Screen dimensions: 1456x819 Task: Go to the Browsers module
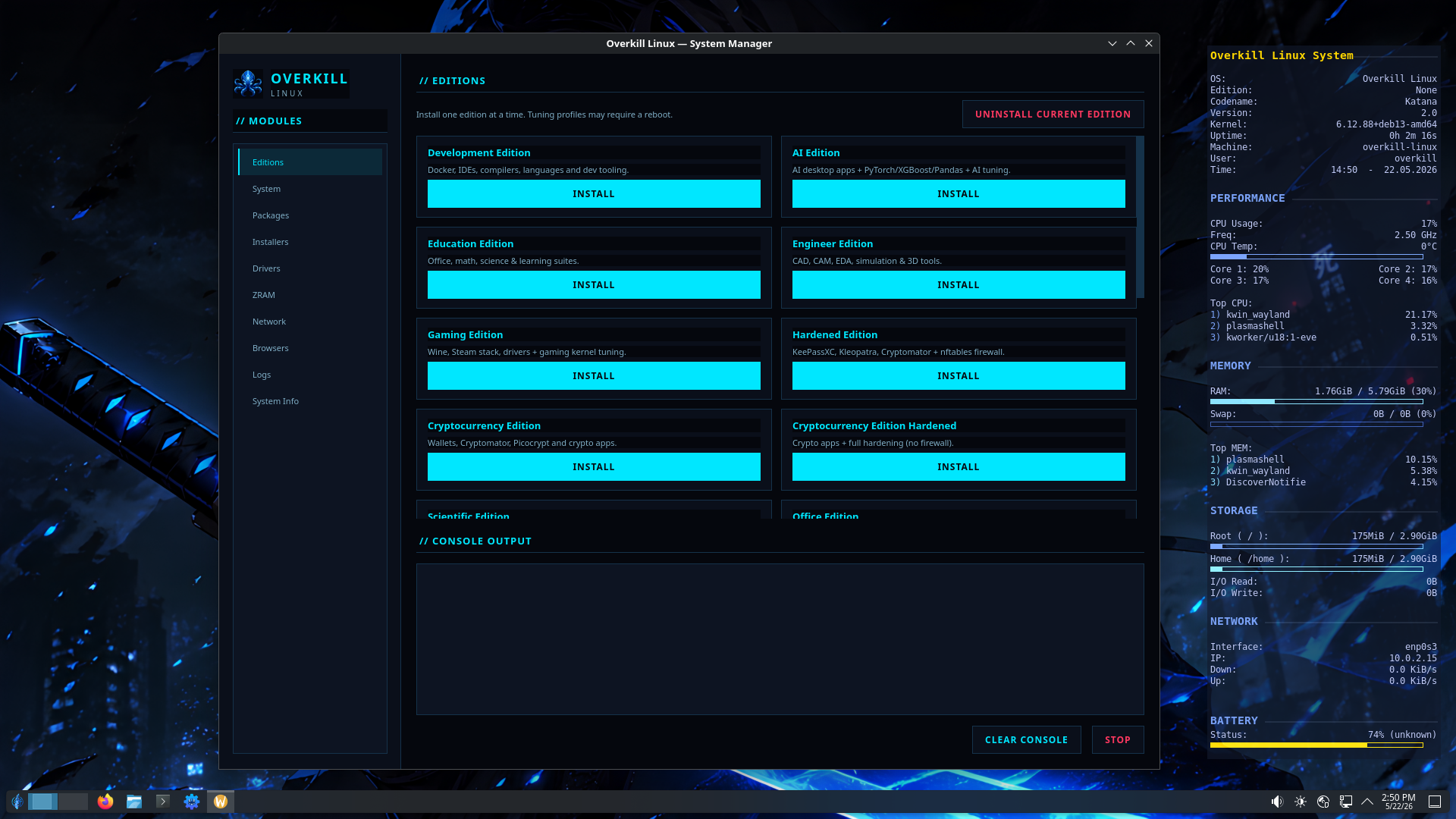point(310,348)
